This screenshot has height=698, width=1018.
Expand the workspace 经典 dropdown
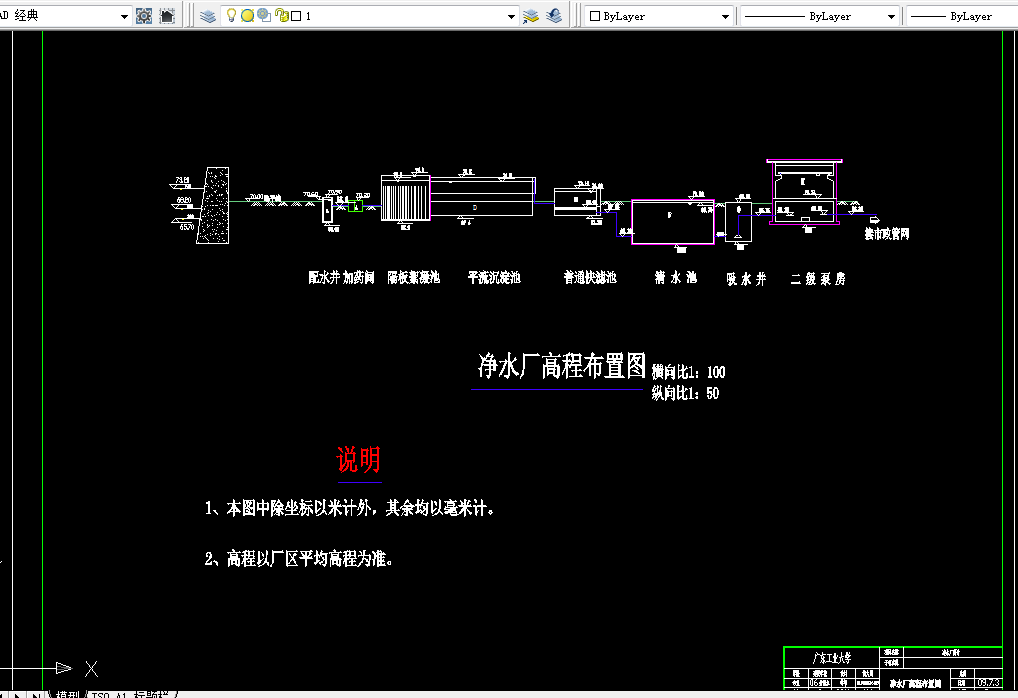tap(124, 16)
